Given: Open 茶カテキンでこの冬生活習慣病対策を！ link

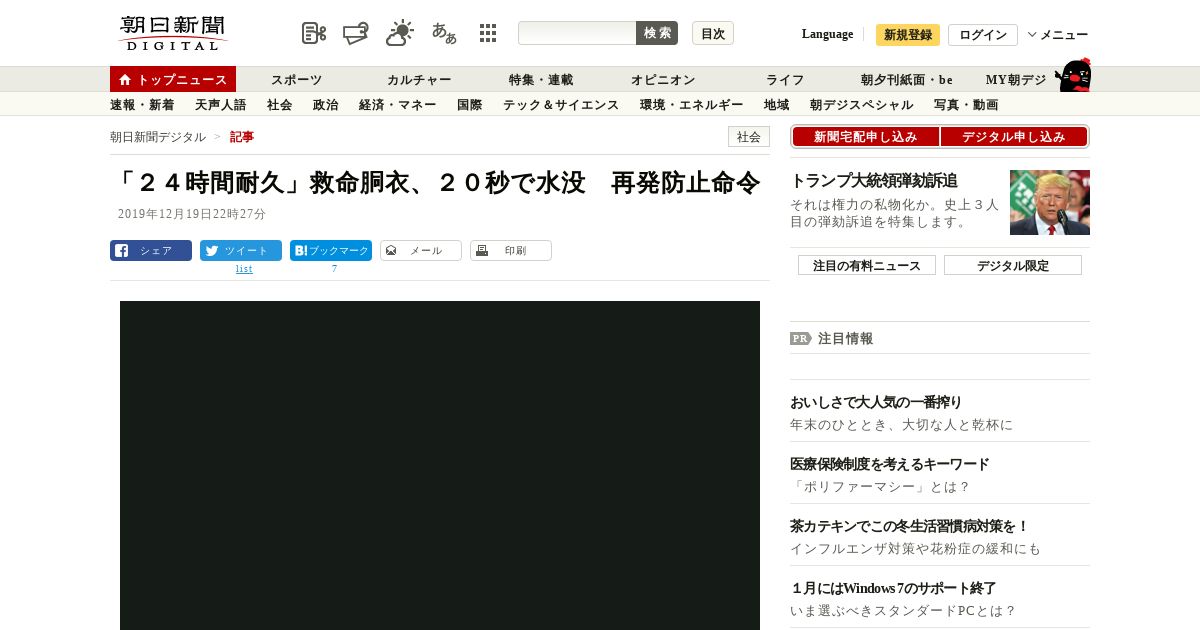Looking at the screenshot, I should pyautogui.click(x=909, y=526).
